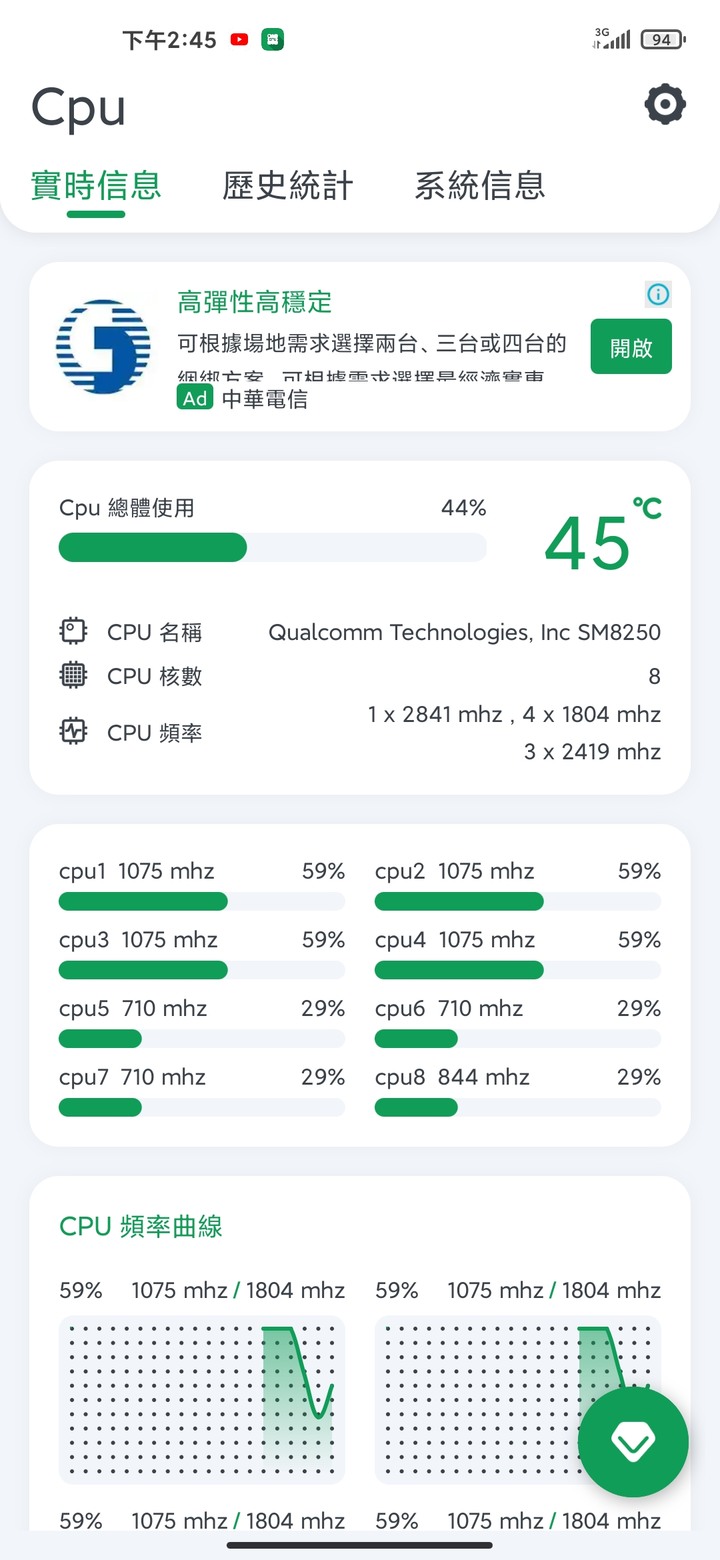Tap the 開啟 button on the ad
720x1560 pixels.
click(631, 347)
